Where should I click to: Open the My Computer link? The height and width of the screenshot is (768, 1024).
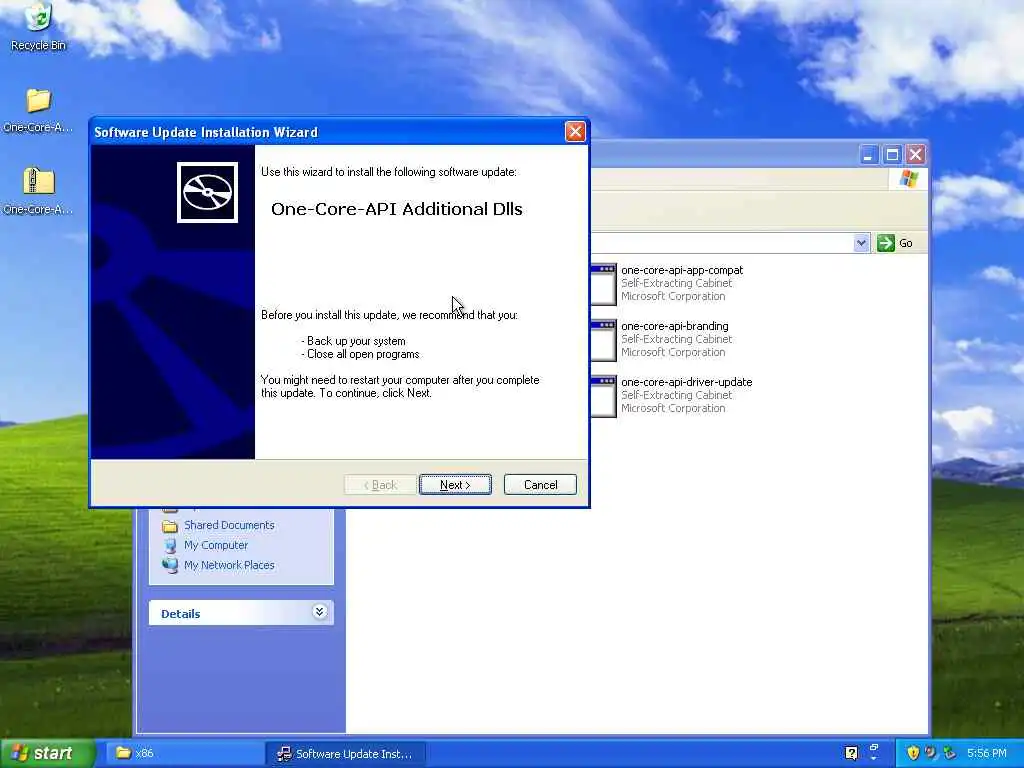point(216,545)
